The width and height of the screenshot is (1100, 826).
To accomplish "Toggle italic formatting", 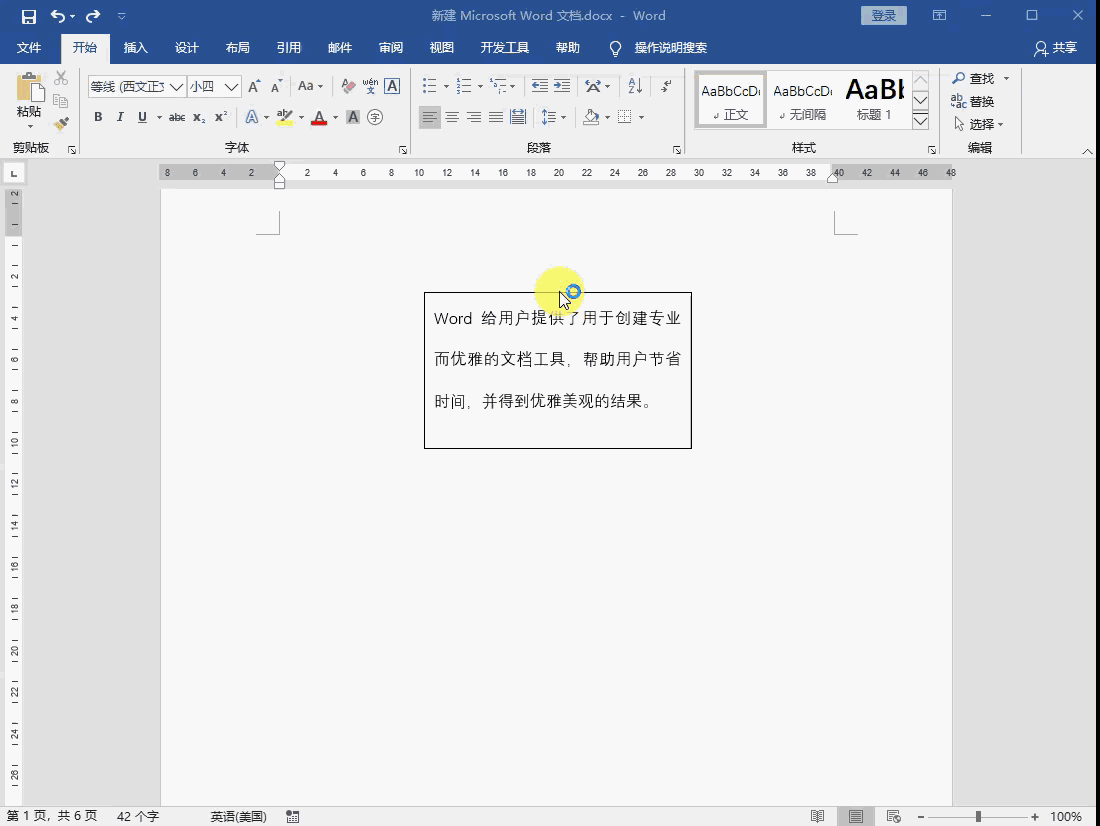I will [120, 117].
